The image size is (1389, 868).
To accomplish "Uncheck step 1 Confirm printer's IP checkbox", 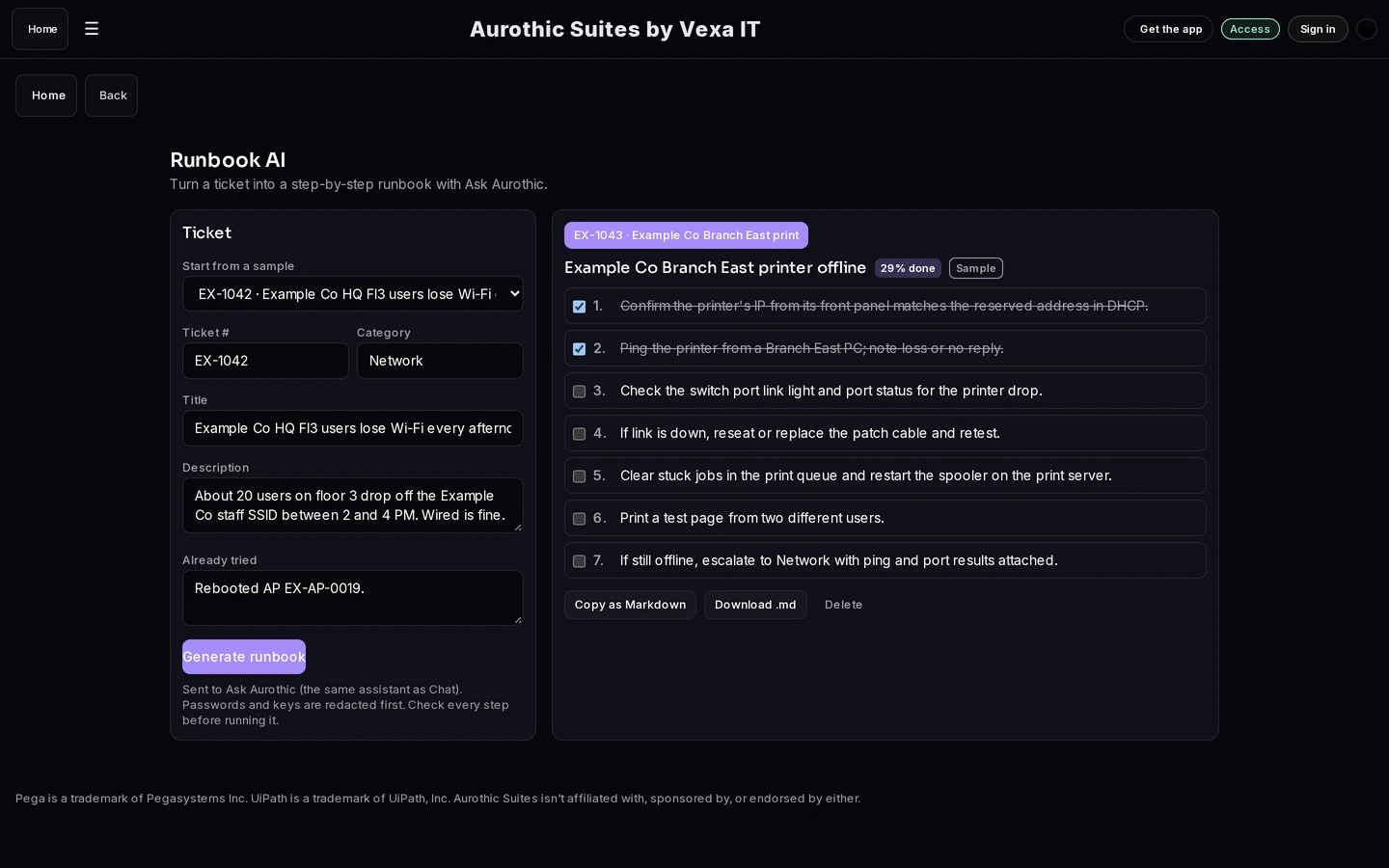I will (579, 307).
